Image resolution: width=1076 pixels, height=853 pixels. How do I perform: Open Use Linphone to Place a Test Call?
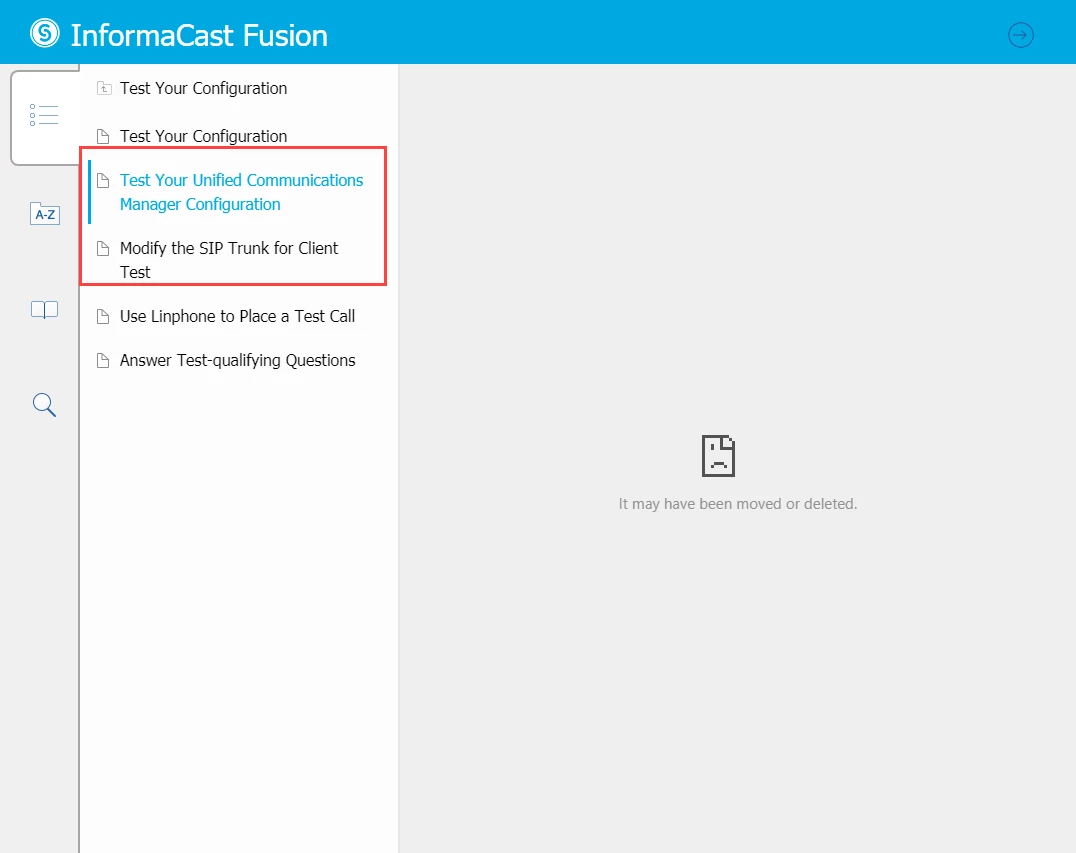coord(237,316)
